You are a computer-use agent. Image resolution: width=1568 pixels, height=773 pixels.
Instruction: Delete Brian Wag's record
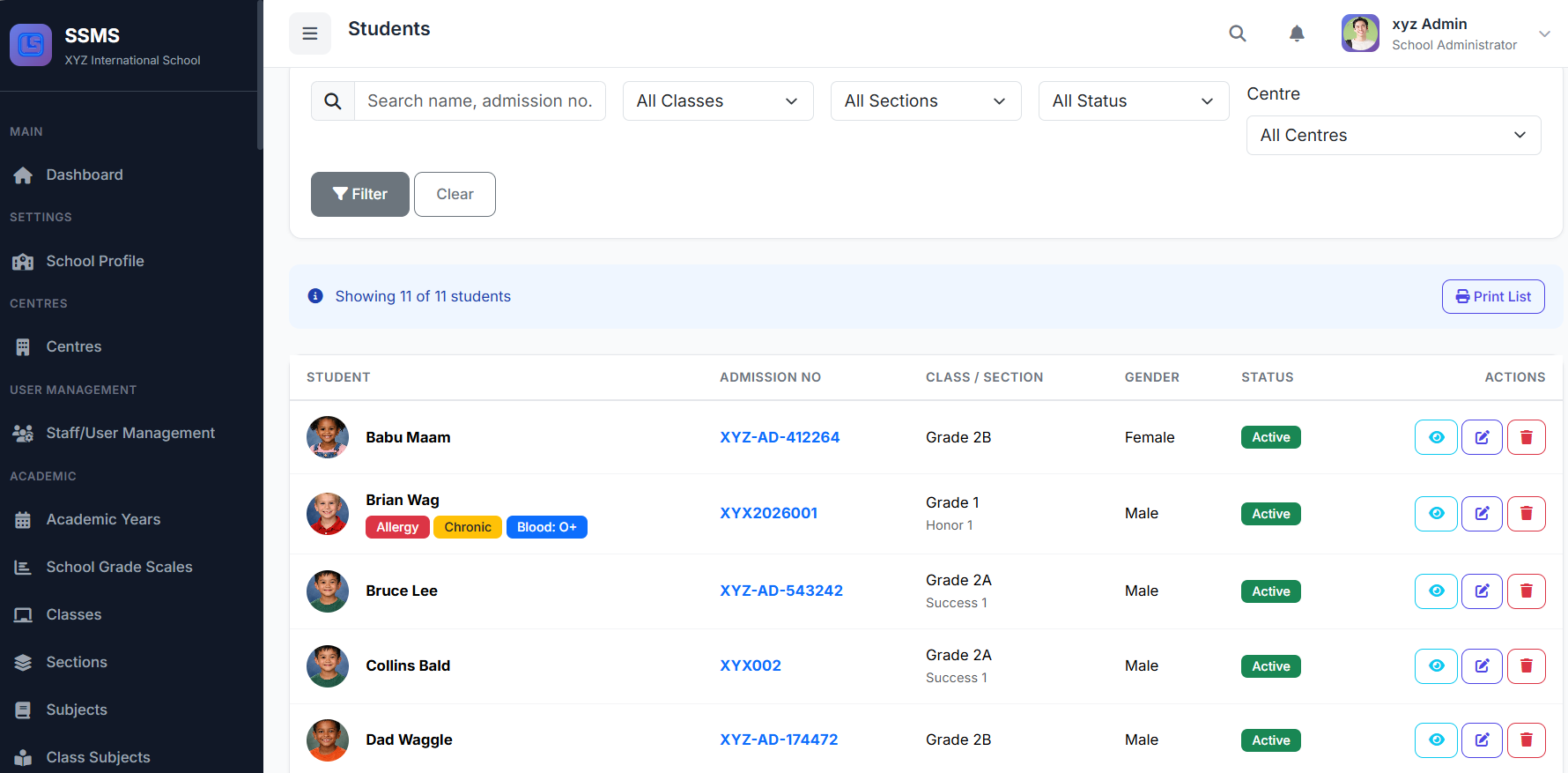(1527, 514)
